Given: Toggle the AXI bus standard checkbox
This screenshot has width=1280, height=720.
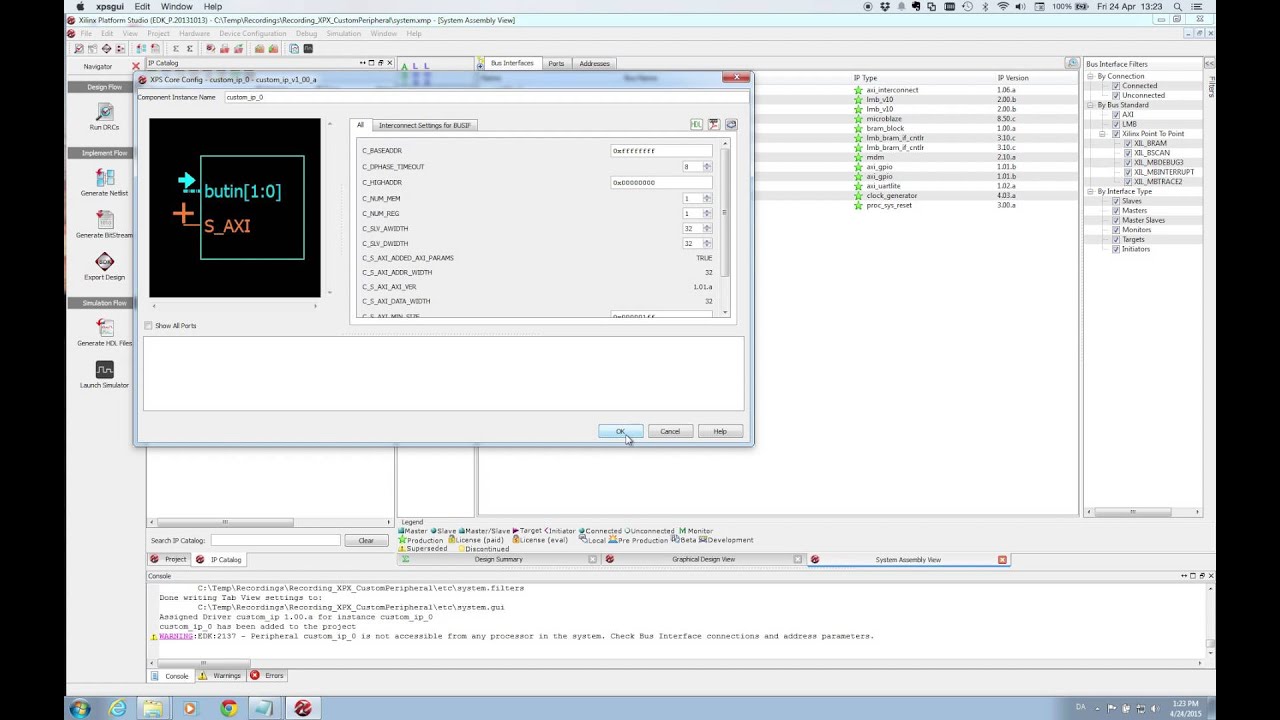Looking at the screenshot, I should tap(1116, 115).
